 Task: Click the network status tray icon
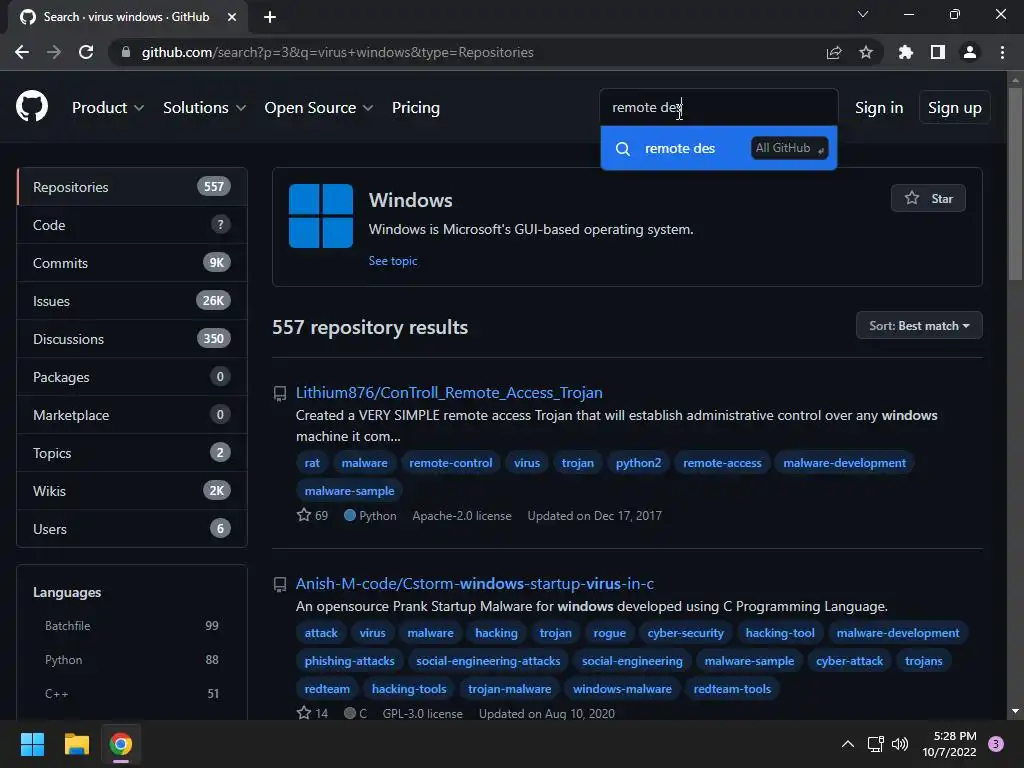pos(875,744)
